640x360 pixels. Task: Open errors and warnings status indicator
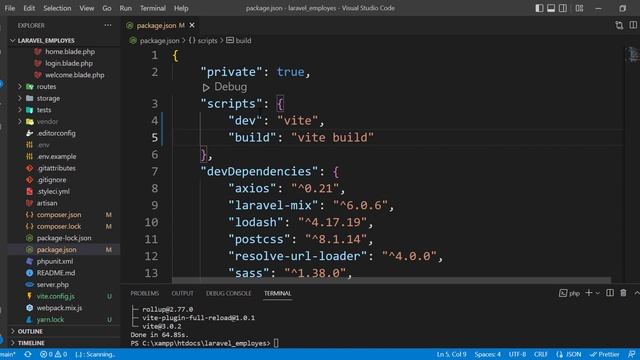point(53,354)
